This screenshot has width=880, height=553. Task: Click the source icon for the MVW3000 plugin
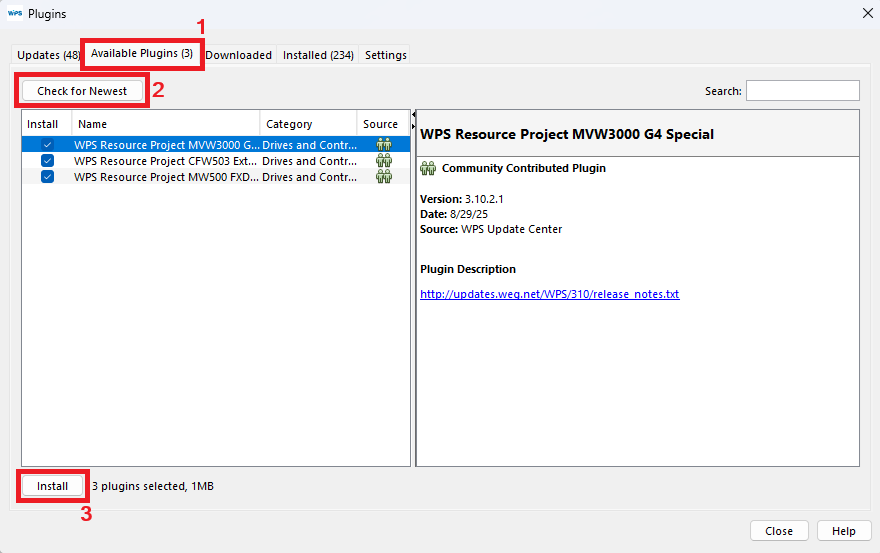(x=383, y=144)
